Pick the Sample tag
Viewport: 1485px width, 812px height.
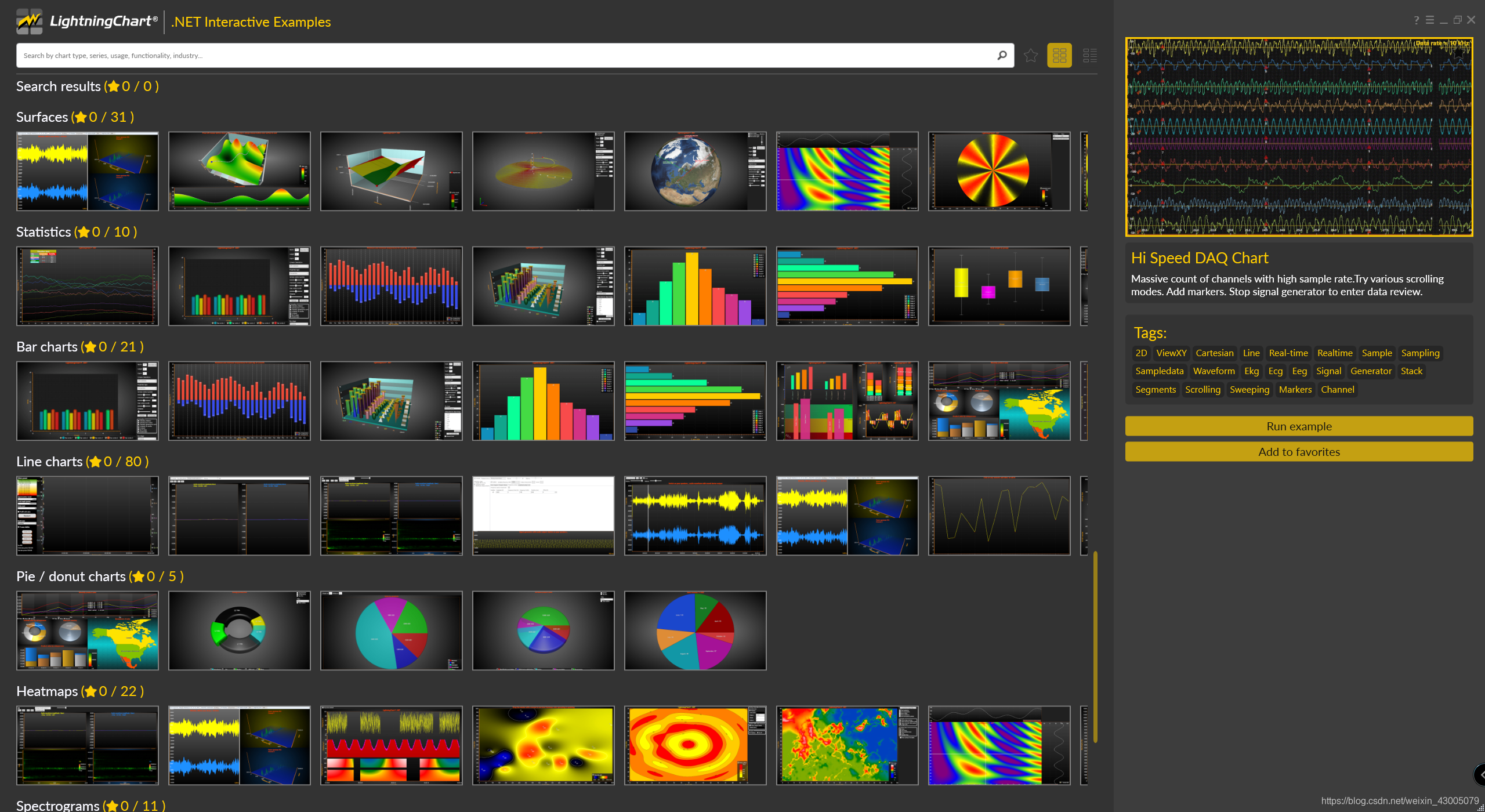click(x=1377, y=353)
